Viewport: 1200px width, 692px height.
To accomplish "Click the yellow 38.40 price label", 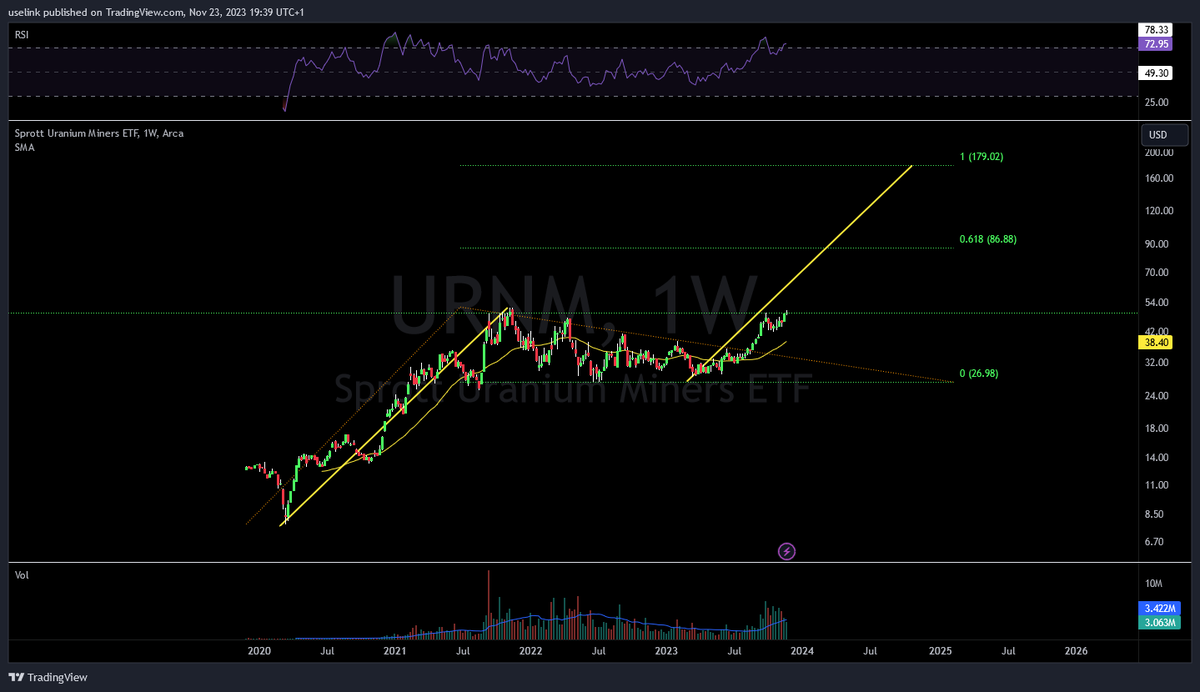I will point(1155,342).
